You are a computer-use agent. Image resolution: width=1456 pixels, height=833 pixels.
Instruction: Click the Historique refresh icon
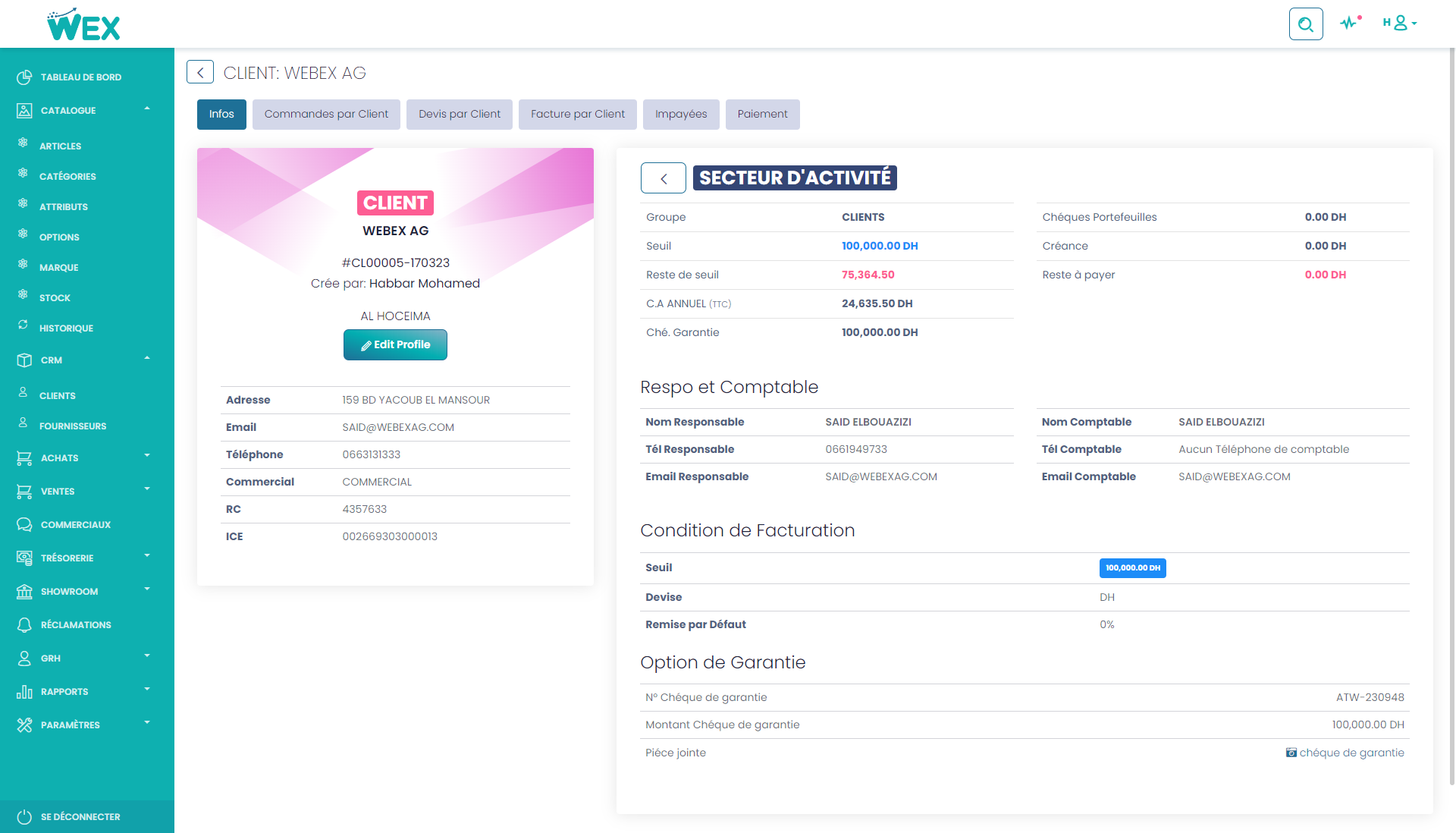point(23,325)
